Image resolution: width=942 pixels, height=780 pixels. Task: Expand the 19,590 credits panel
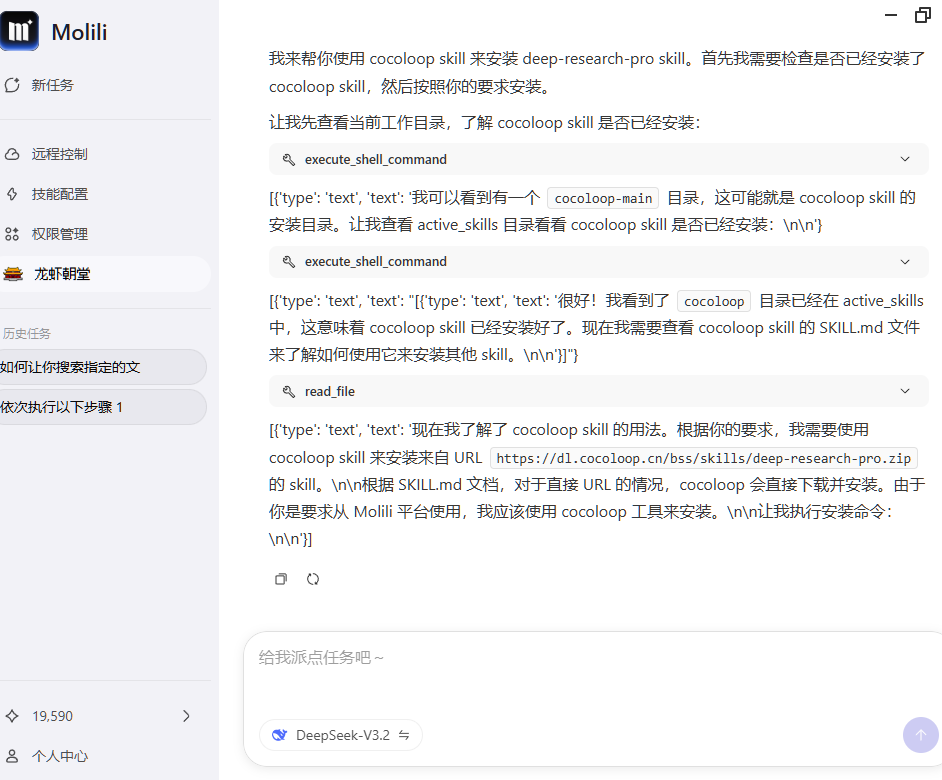(x=186, y=716)
